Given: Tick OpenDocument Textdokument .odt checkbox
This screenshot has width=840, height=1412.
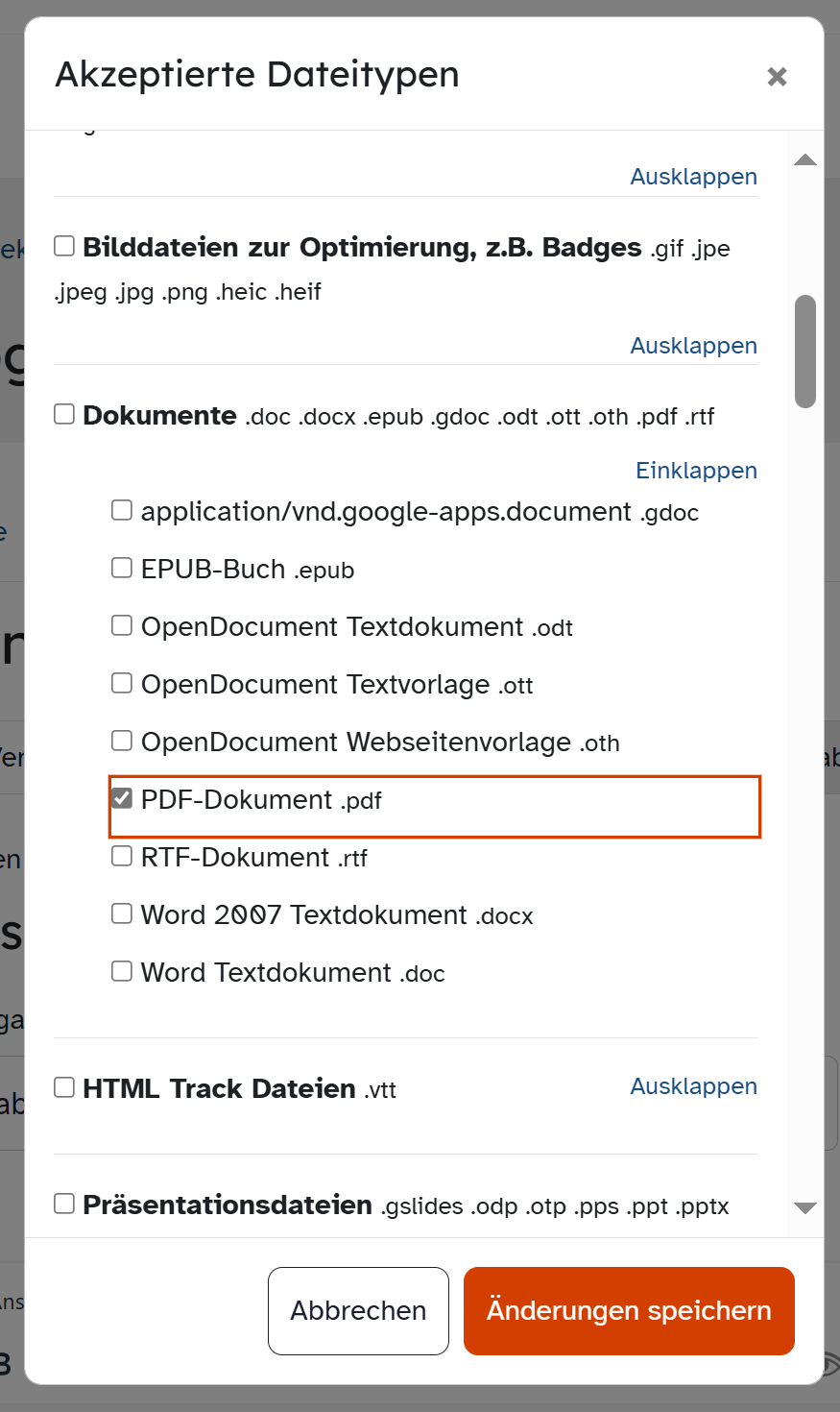Looking at the screenshot, I should (x=122, y=625).
